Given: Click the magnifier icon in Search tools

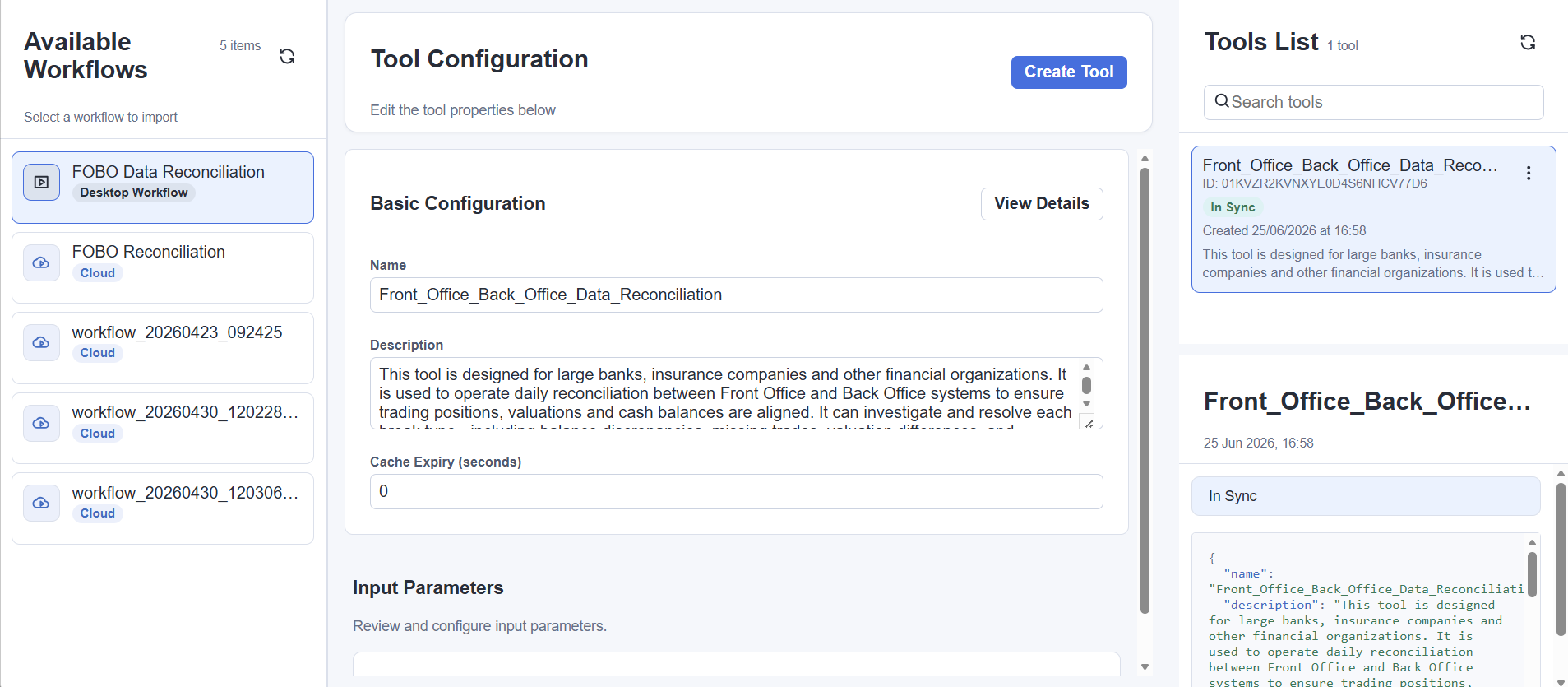Looking at the screenshot, I should pyautogui.click(x=1222, y=101).
